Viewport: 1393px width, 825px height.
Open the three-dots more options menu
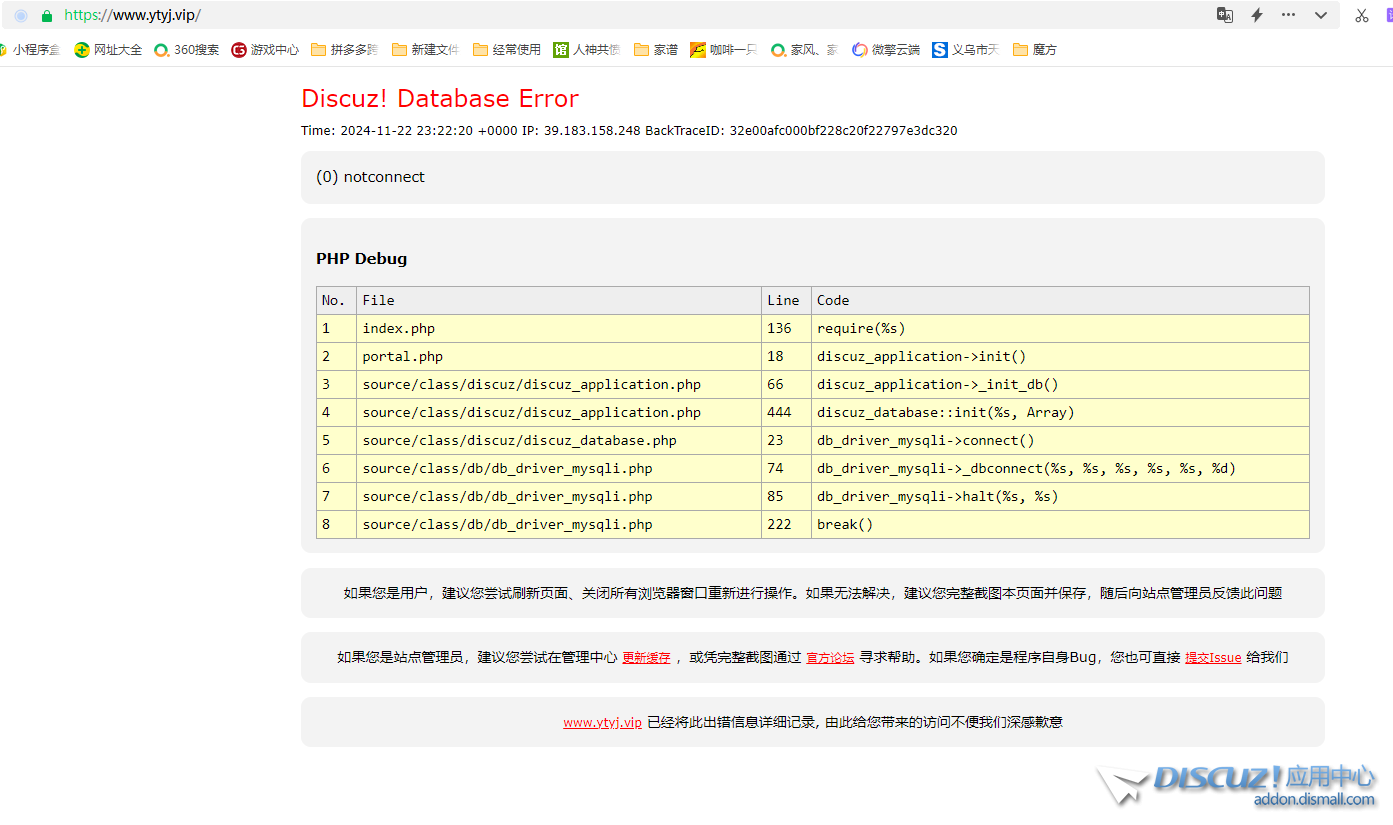pyautogui.click(x=1288, y=15)
